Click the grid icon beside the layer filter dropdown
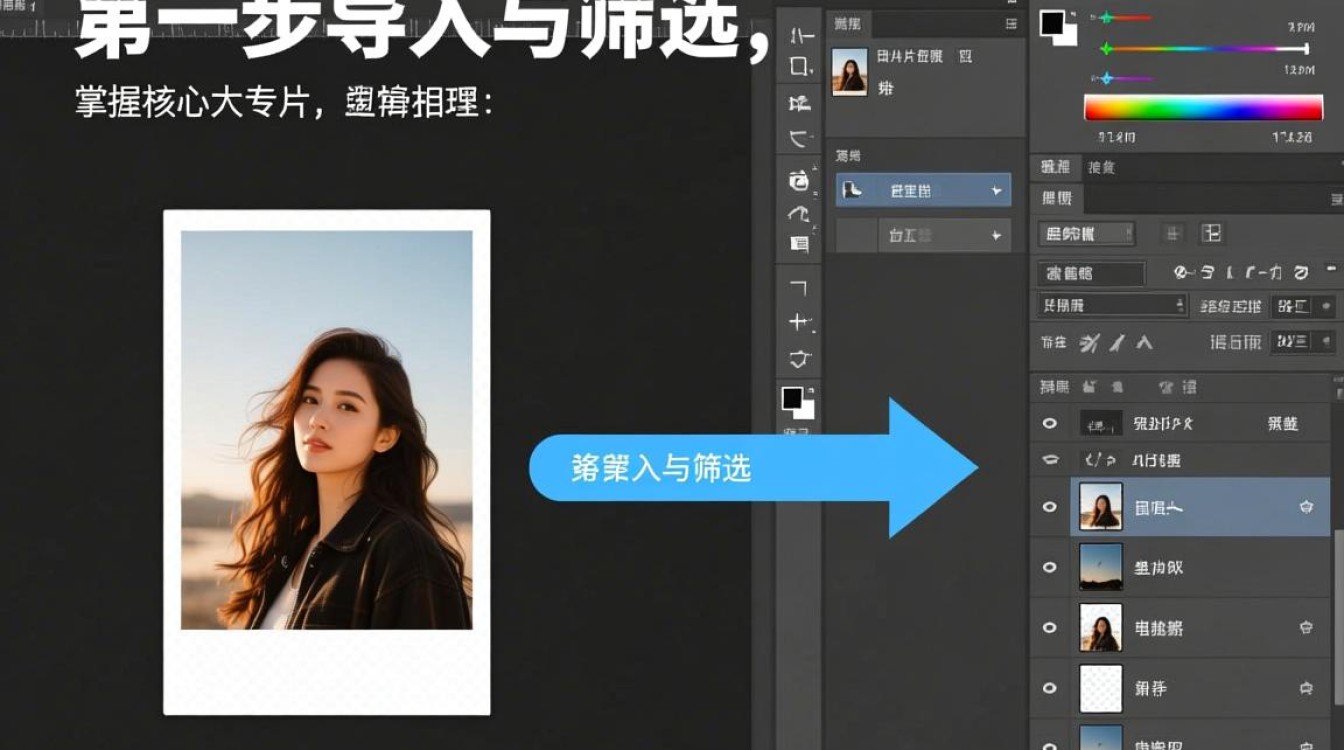 click(1211, 234)
